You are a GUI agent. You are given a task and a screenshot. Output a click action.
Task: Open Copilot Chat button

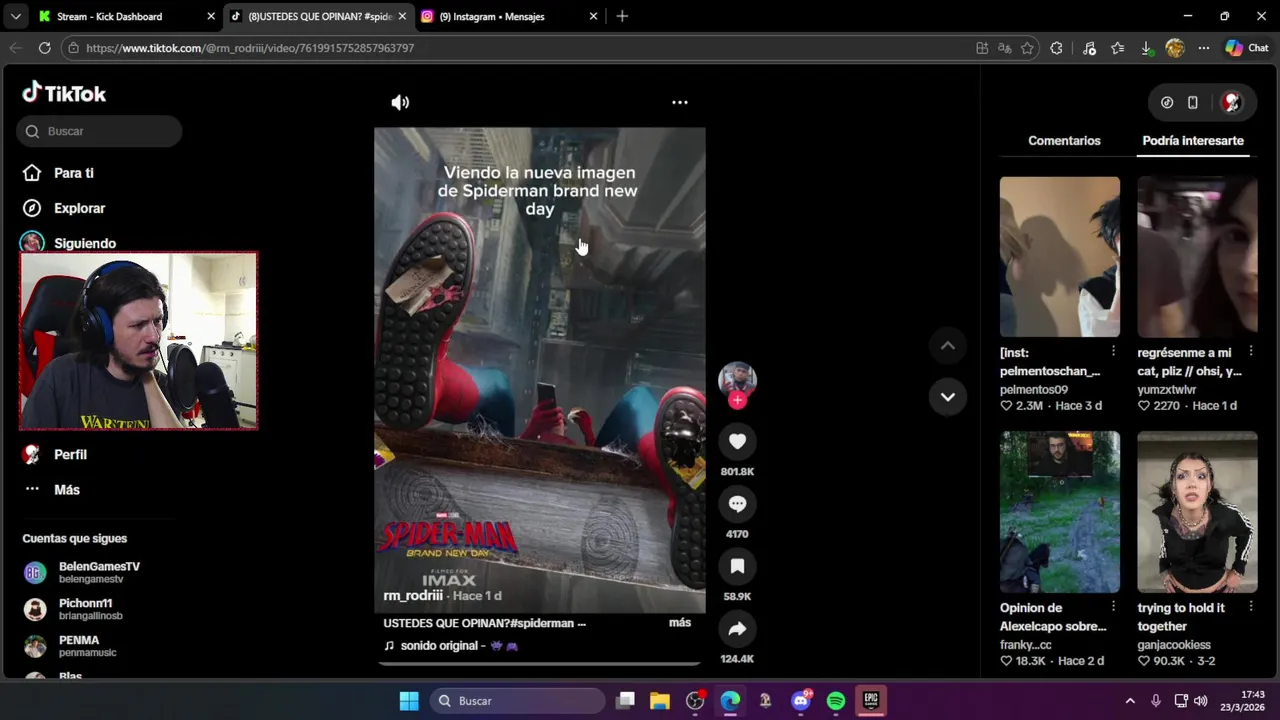pyautogui.click(x=1247, y=48)
